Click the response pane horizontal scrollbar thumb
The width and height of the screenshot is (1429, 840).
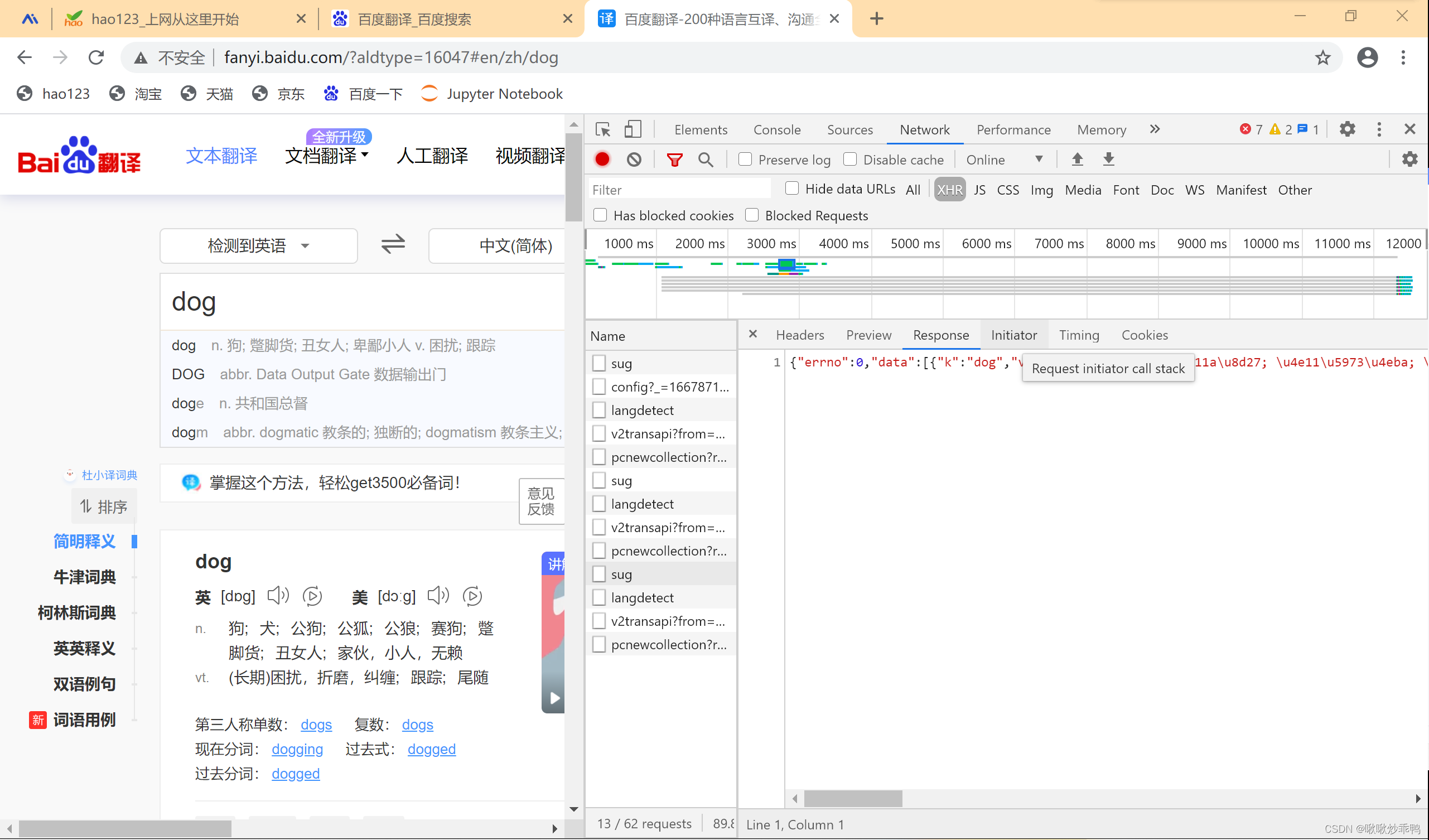coord(853,799)
